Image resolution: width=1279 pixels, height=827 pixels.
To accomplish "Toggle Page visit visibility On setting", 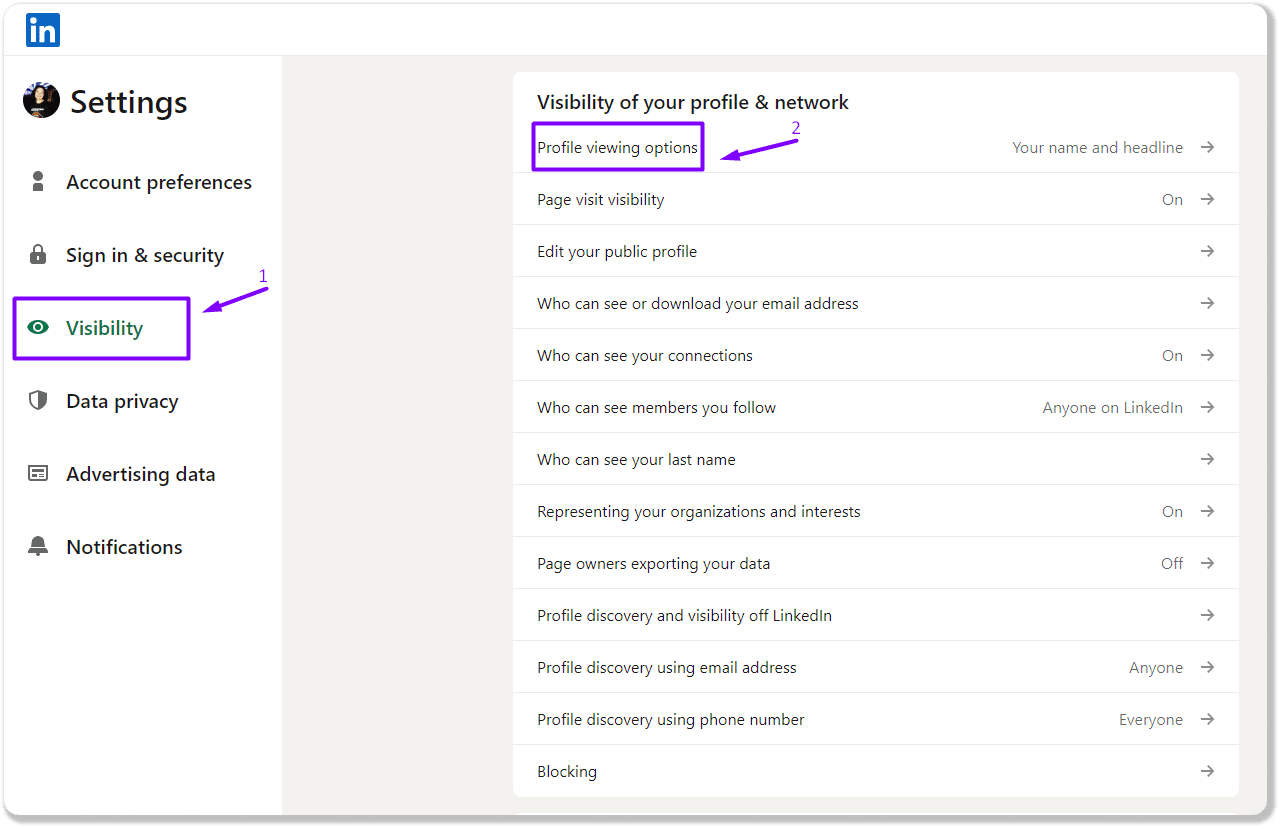I will 1172,200.
